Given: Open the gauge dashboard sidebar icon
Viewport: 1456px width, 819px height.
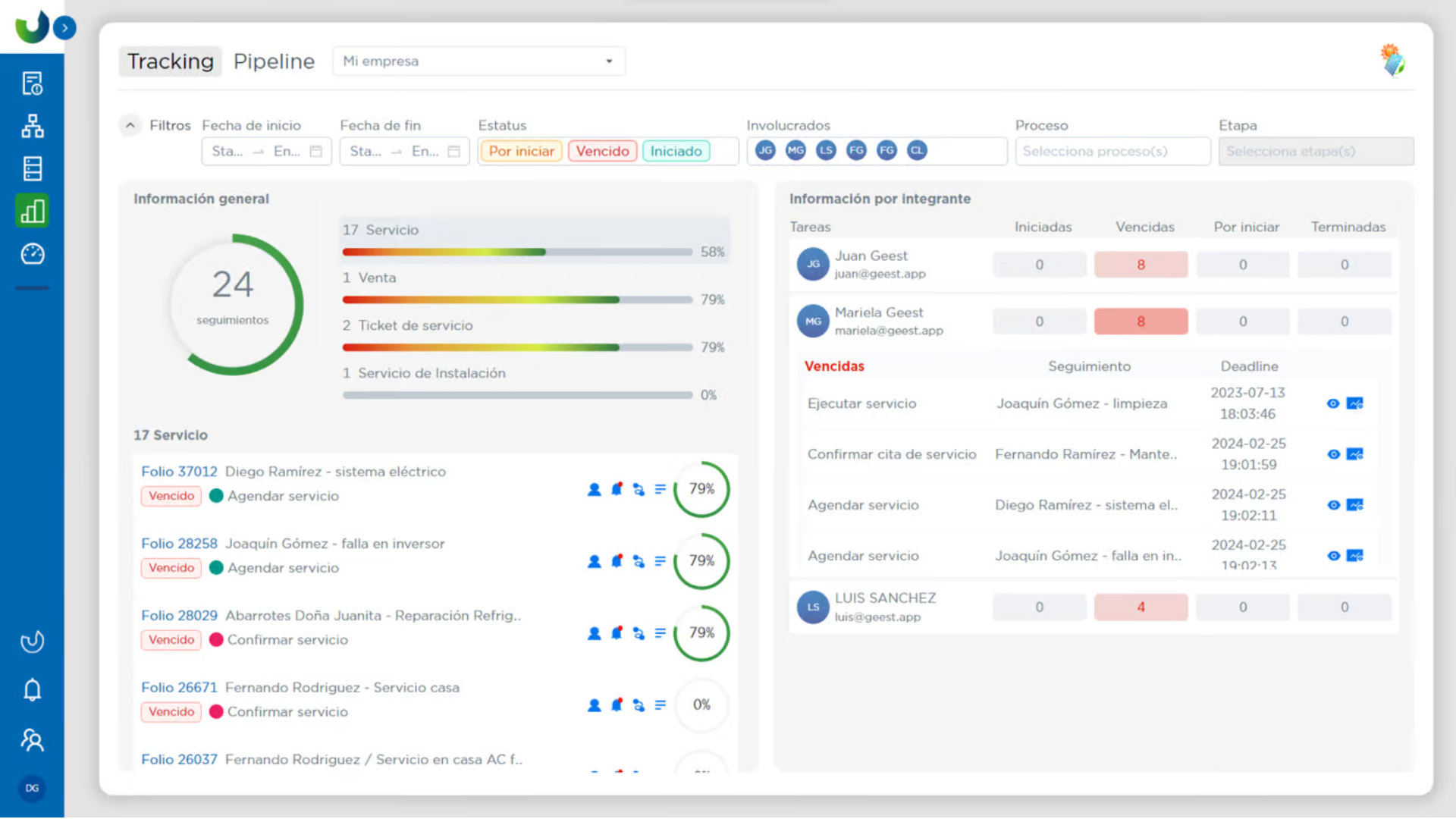Looking at the screenshot, I should tap(32, 253).
